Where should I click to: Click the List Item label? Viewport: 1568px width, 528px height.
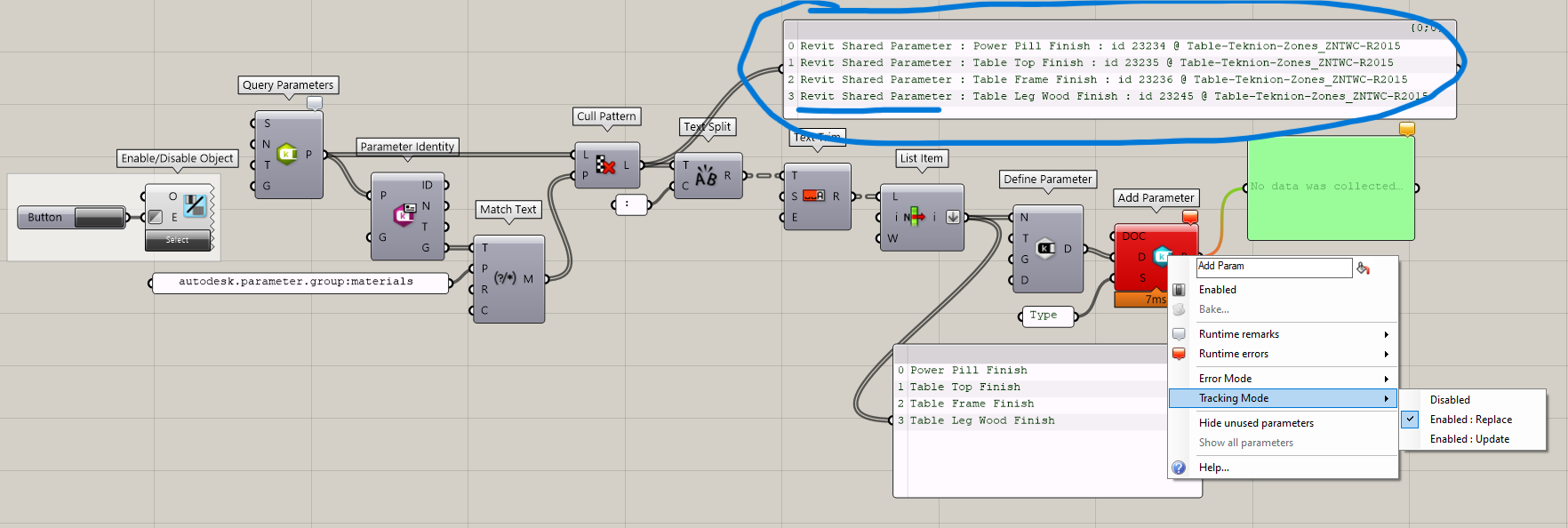click(x=922, y=158)
